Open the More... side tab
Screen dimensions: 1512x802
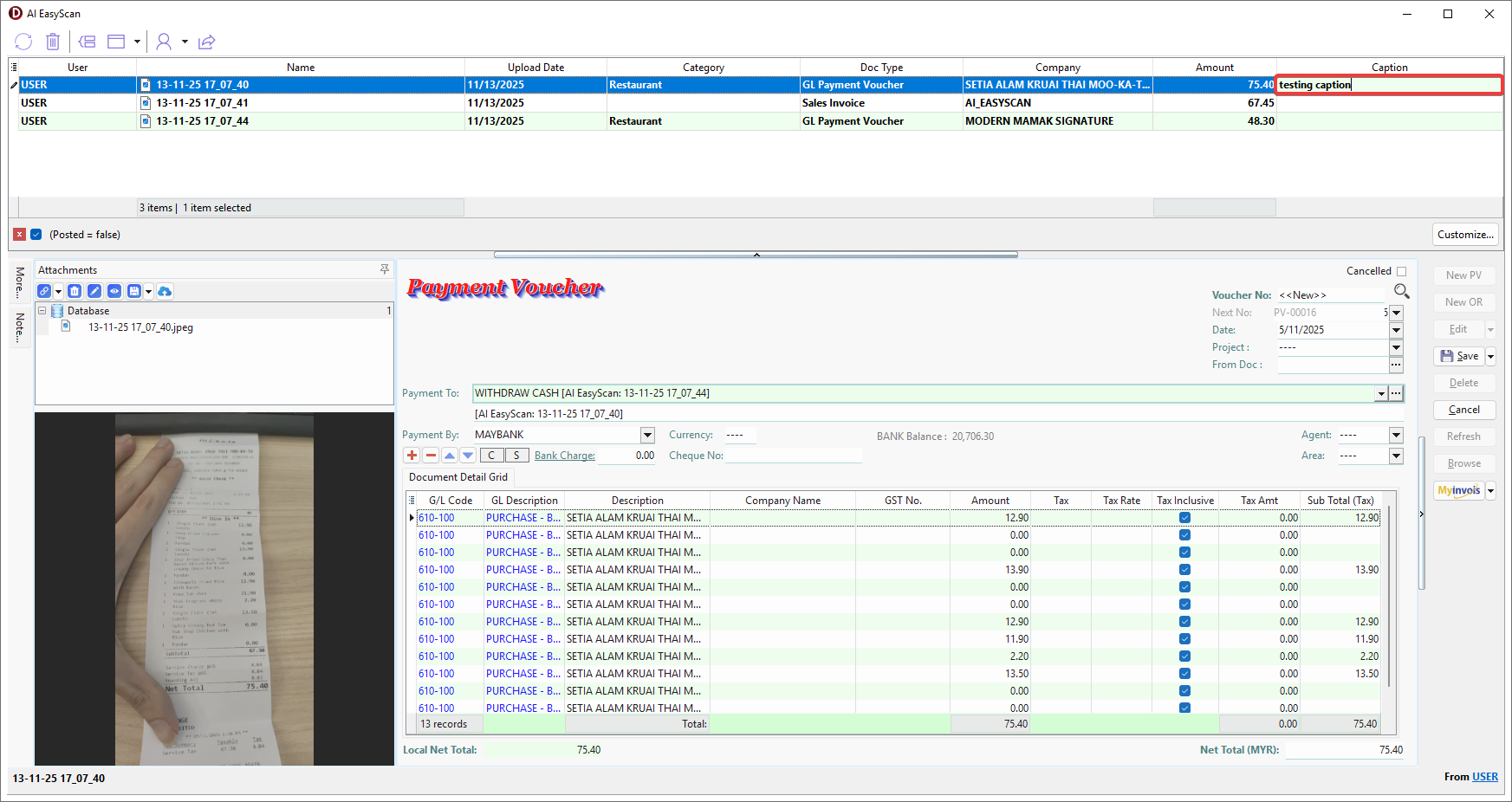click(x=20, y=282)
